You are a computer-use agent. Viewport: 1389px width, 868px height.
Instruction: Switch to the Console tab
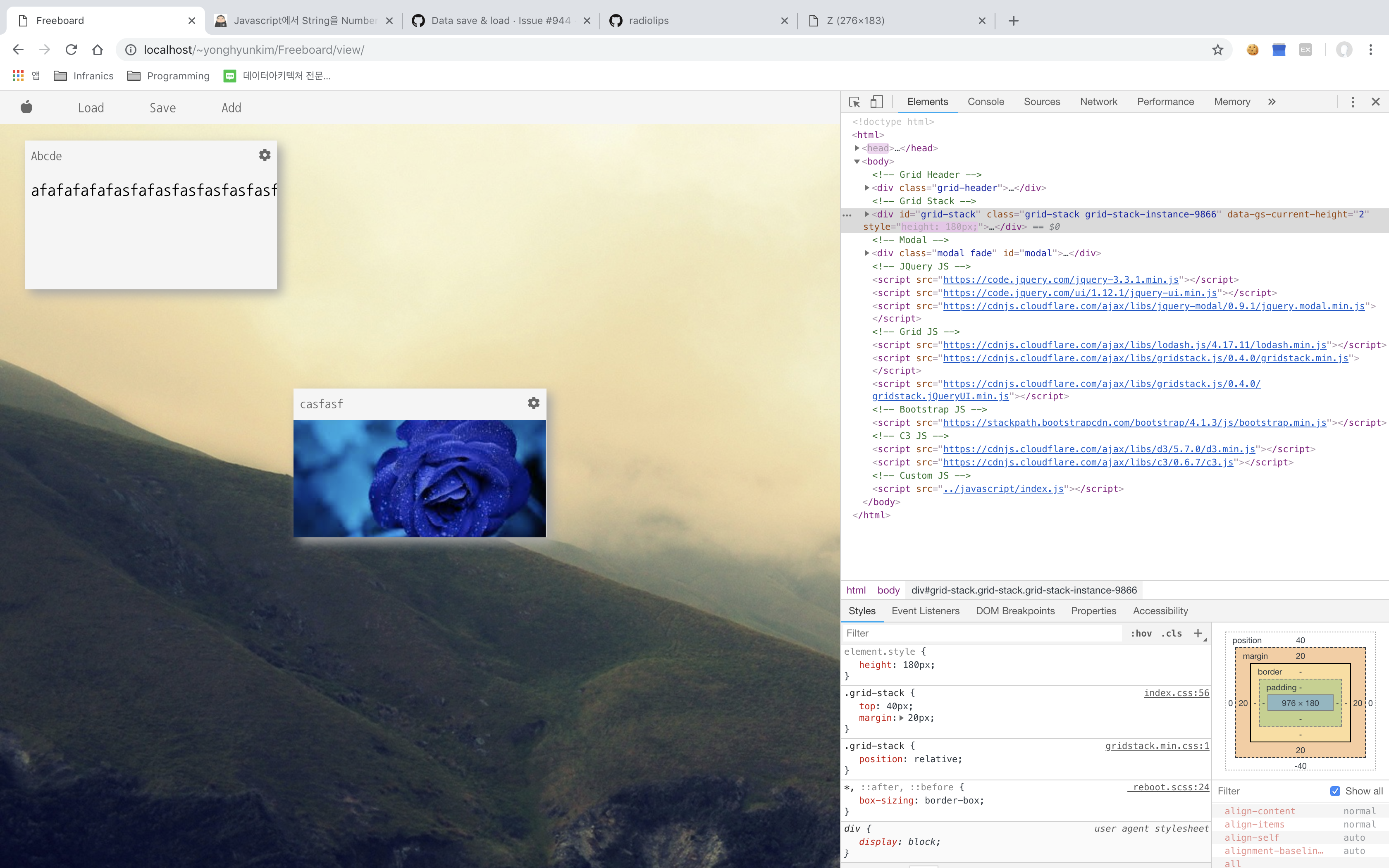pyautogui.click(x=986, y=102)
